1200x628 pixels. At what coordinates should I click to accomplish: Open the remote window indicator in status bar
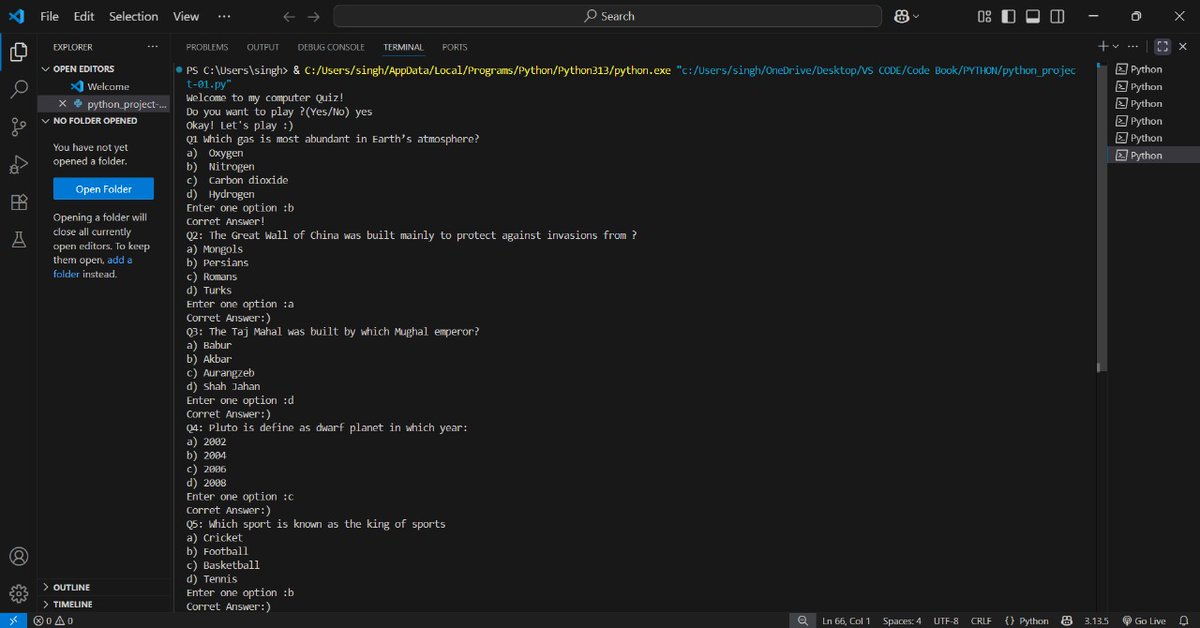coord(13,620)
